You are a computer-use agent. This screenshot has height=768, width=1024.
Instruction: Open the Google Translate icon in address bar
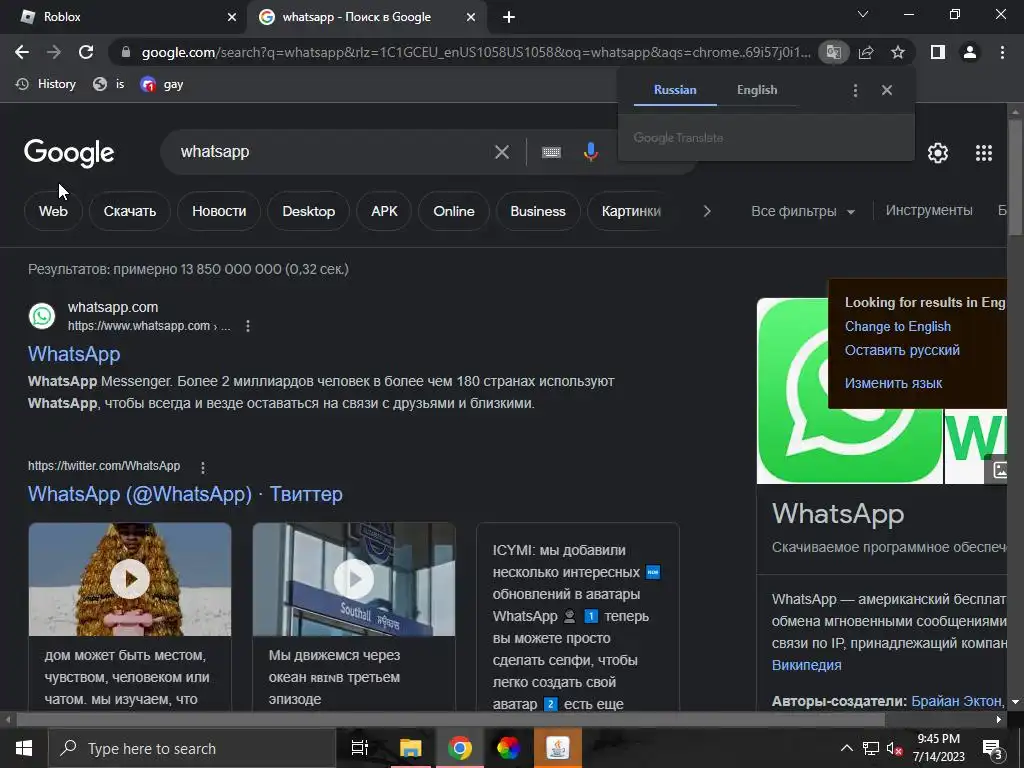pos(834,52)
